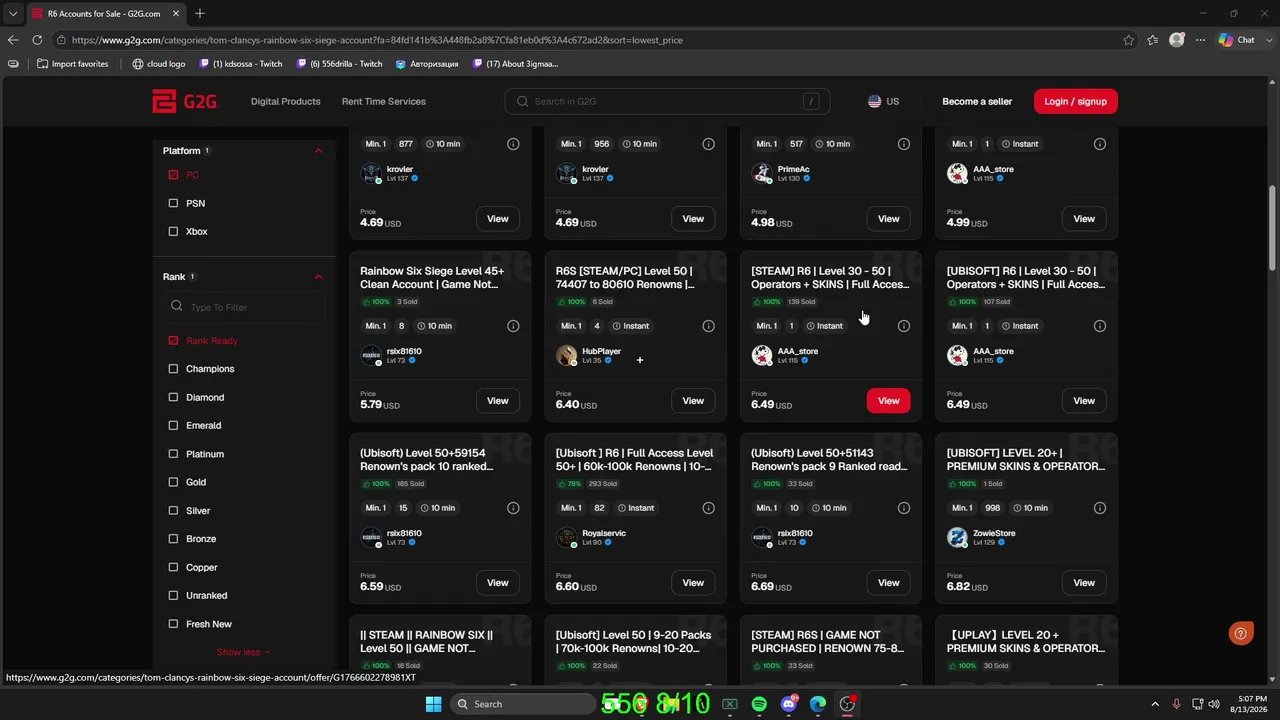1280x720 pixels.
Task: Open Discord from the taskbar
Action: point(789,704)
